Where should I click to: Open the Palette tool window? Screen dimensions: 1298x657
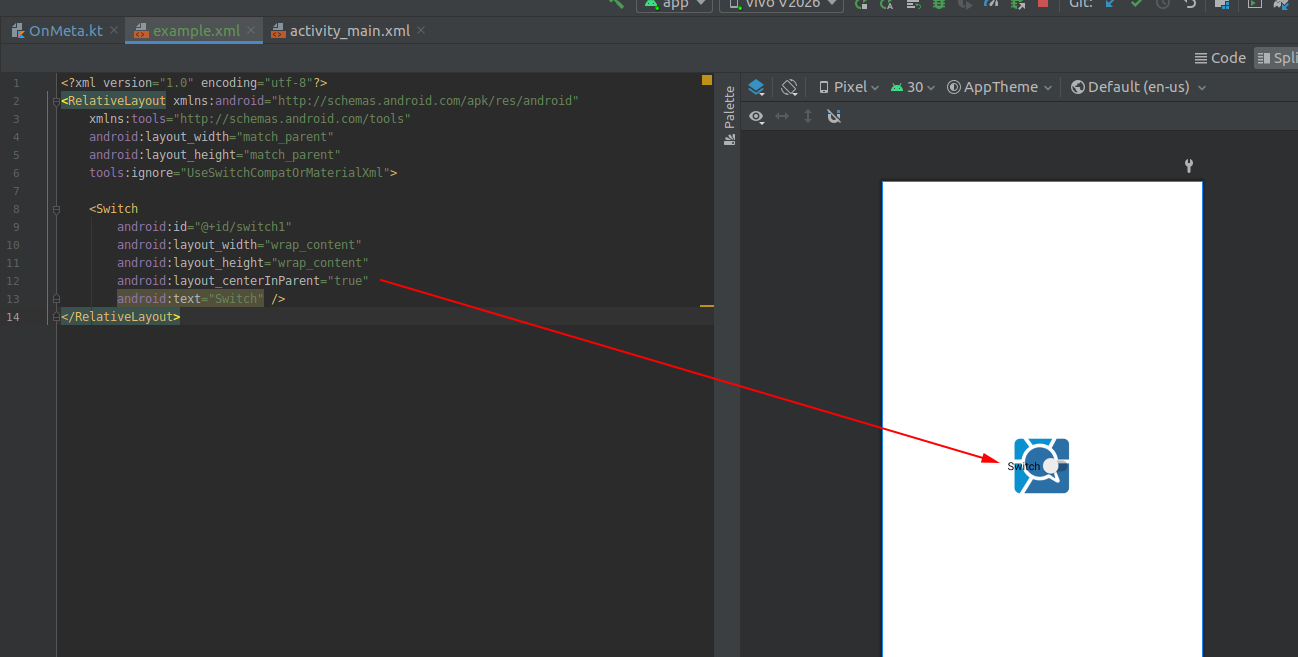click(x=729, y=116)
